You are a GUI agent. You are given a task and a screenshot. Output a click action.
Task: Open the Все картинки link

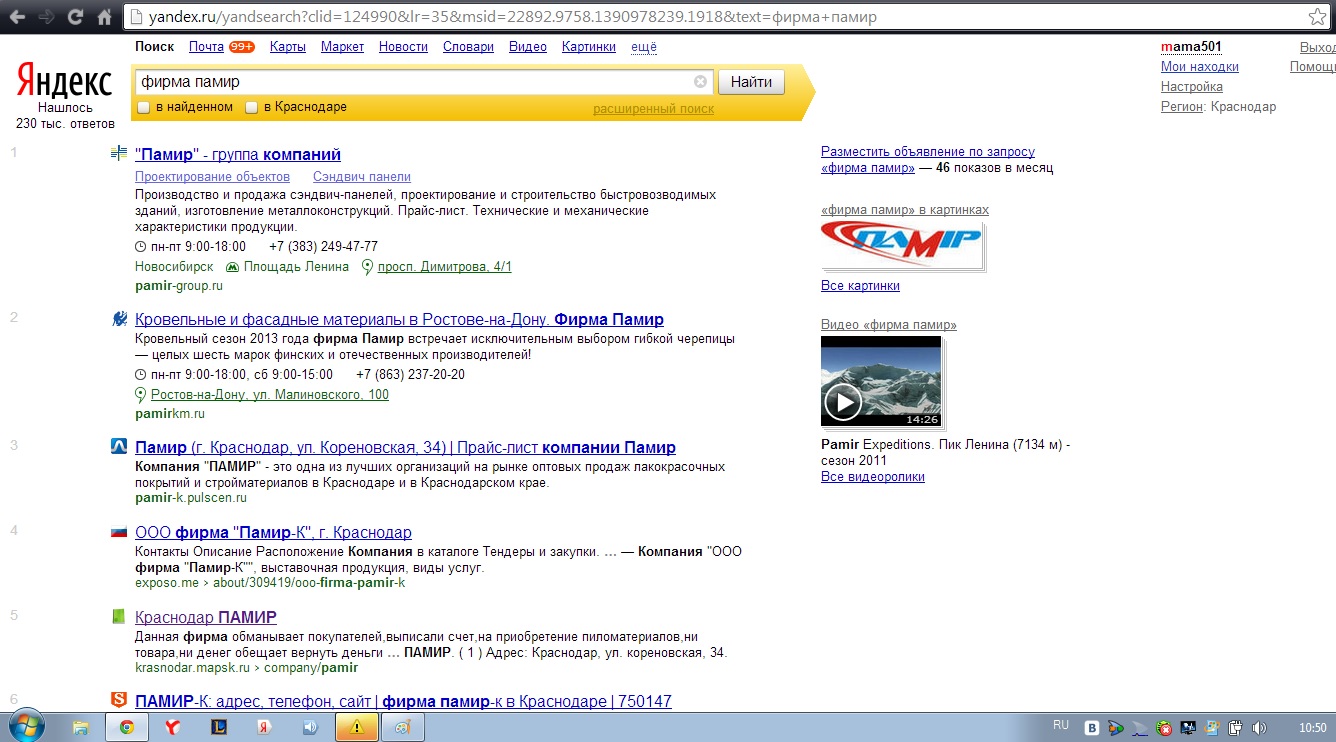(860, 286)
